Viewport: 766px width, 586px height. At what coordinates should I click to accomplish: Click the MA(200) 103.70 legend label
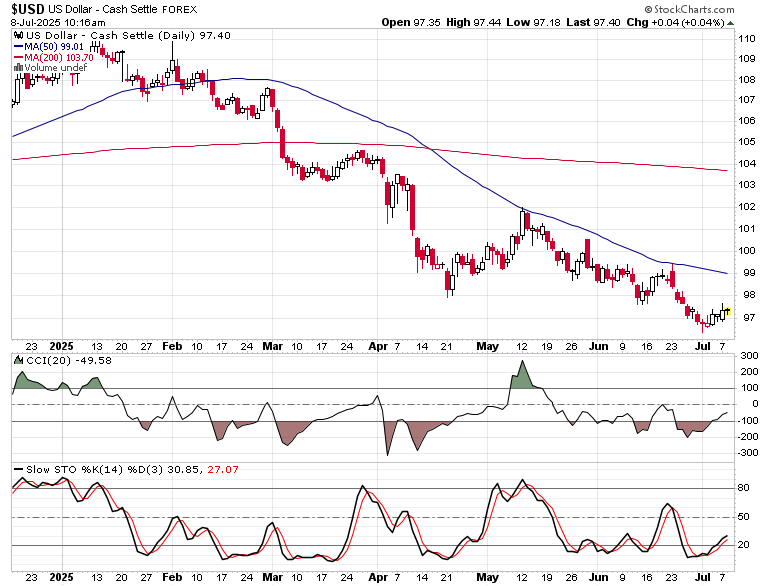click(x=59, y=58)
